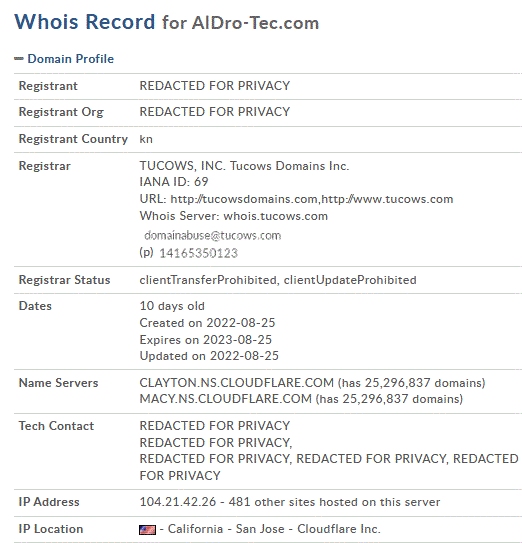
Task: Click the minus icon beside Domain Profile
Action: (19, 59)
